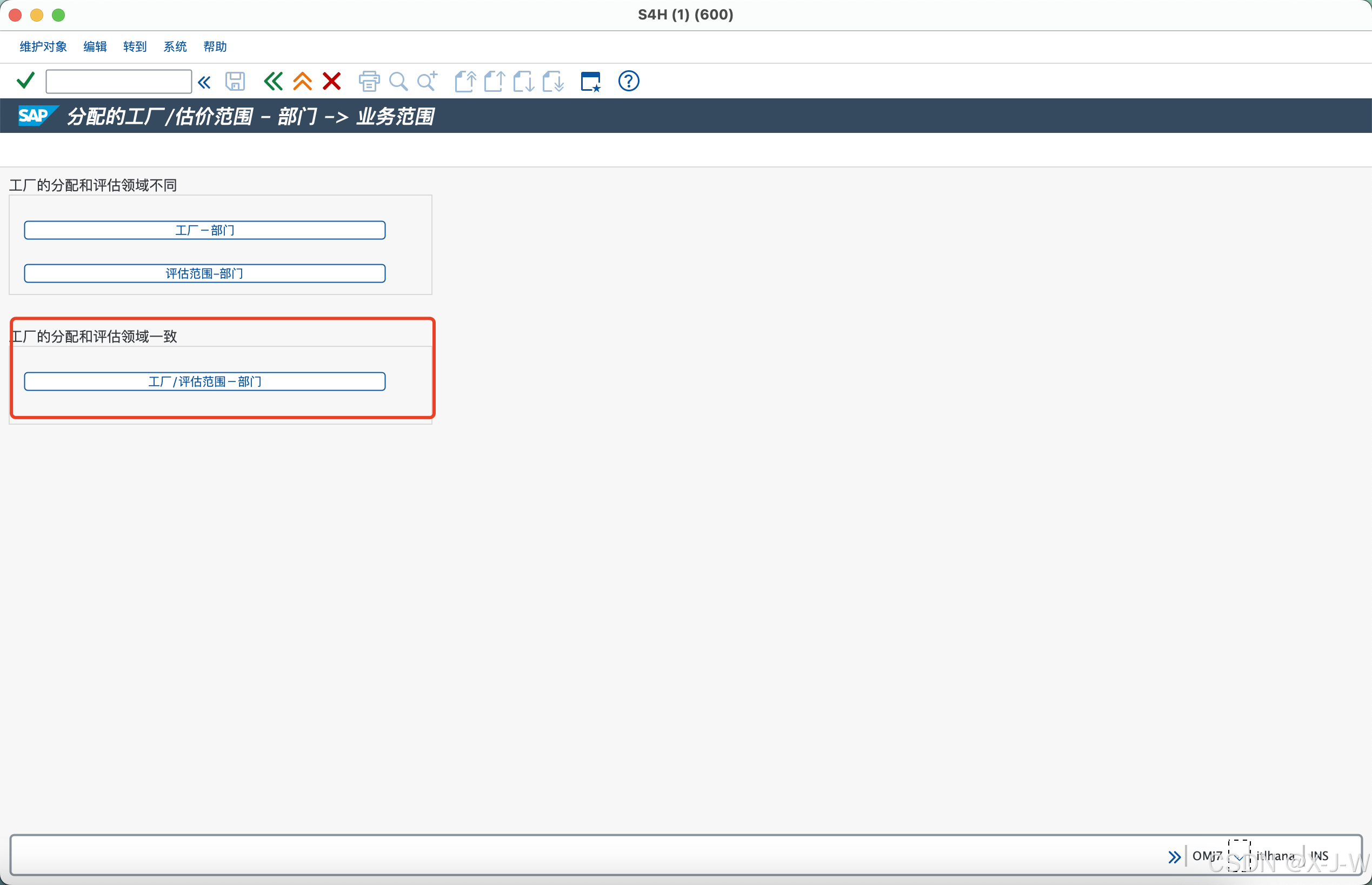Open the 维护对象 menu

click(43, 46)
